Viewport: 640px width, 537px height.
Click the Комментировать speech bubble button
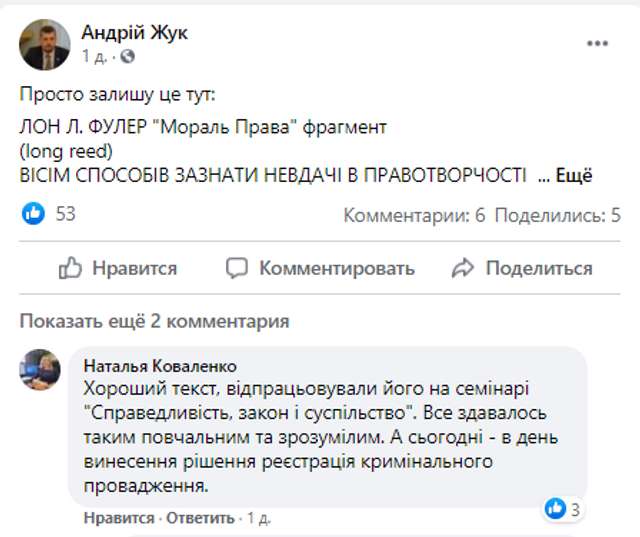point(320,268)
